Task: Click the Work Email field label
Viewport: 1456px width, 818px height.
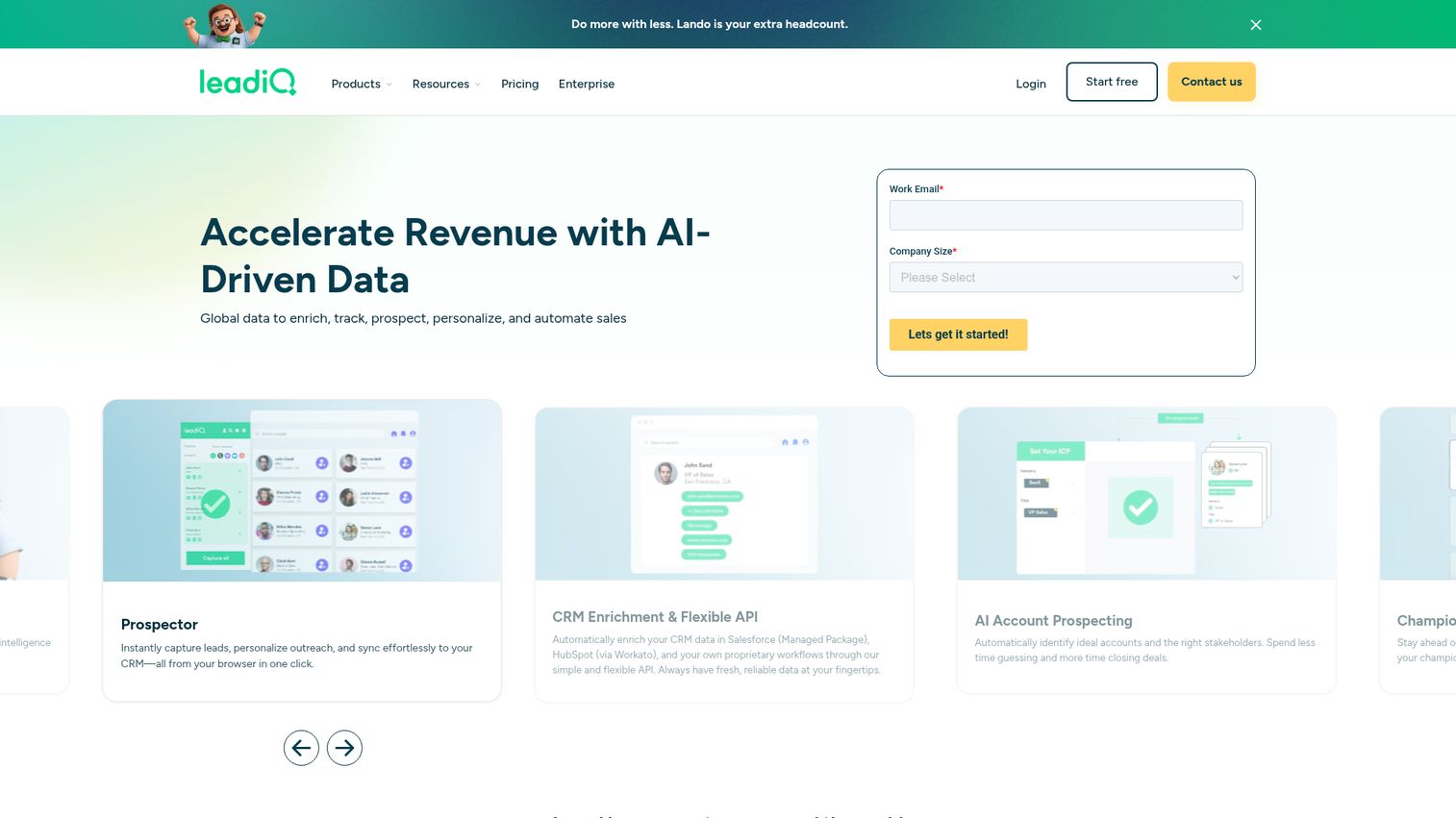Action: pyautogui.click(x=916, y=189)
